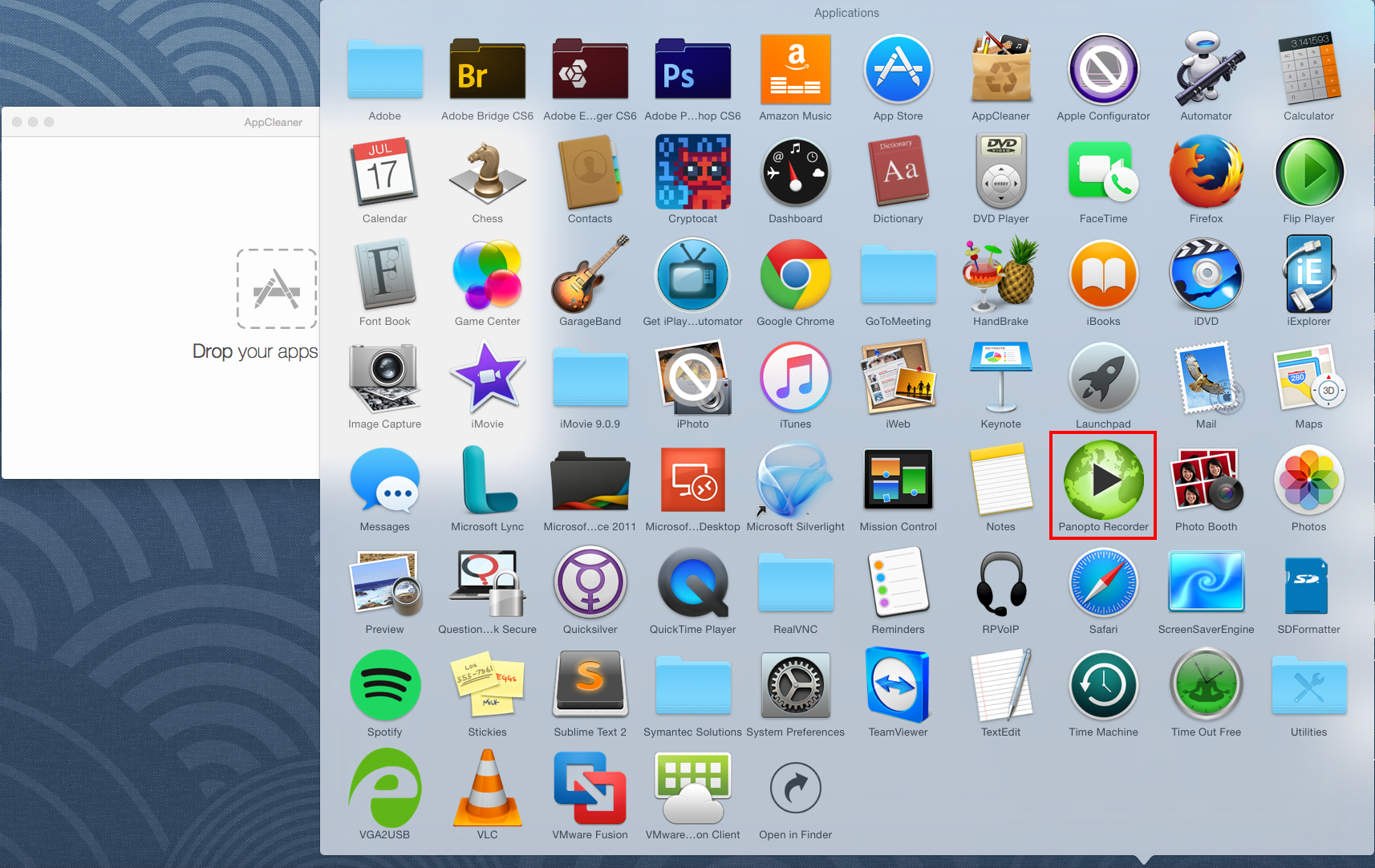The image size is (1375, 868).
Task: Open System Preferences
Action: pos(795,687)
